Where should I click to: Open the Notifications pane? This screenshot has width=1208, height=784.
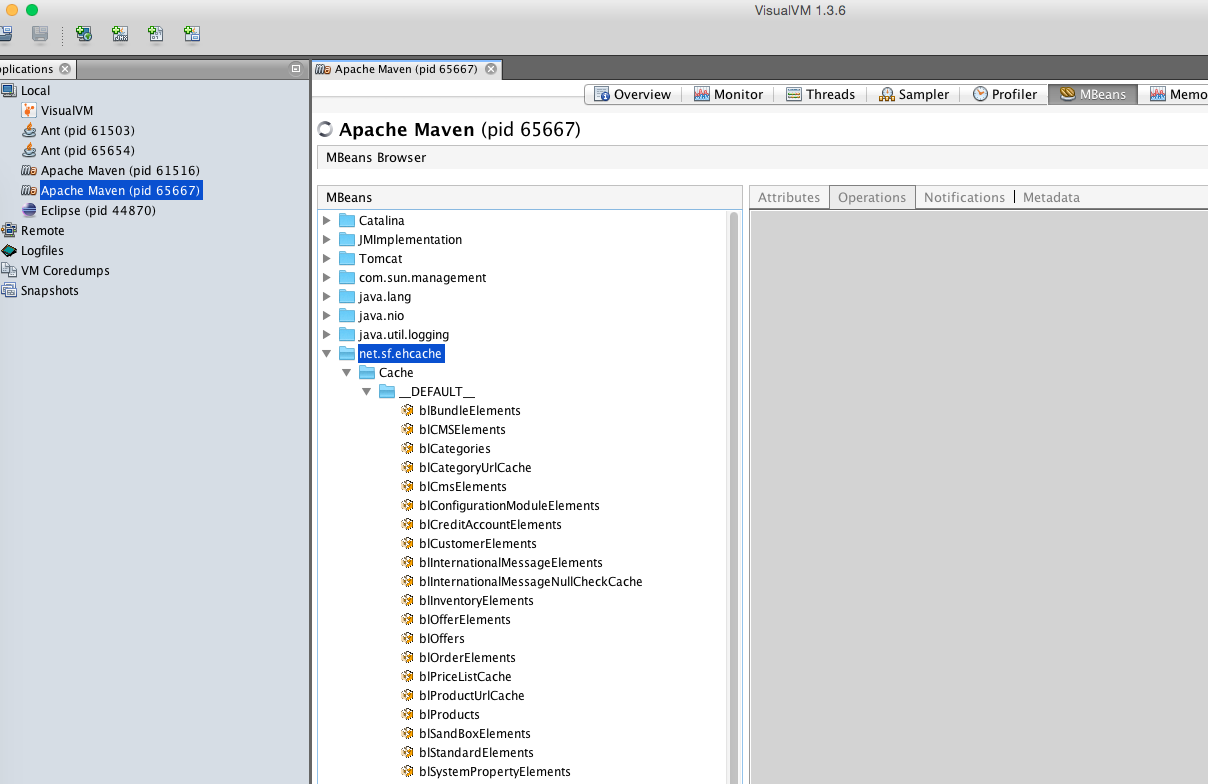(x=964, y=197)
